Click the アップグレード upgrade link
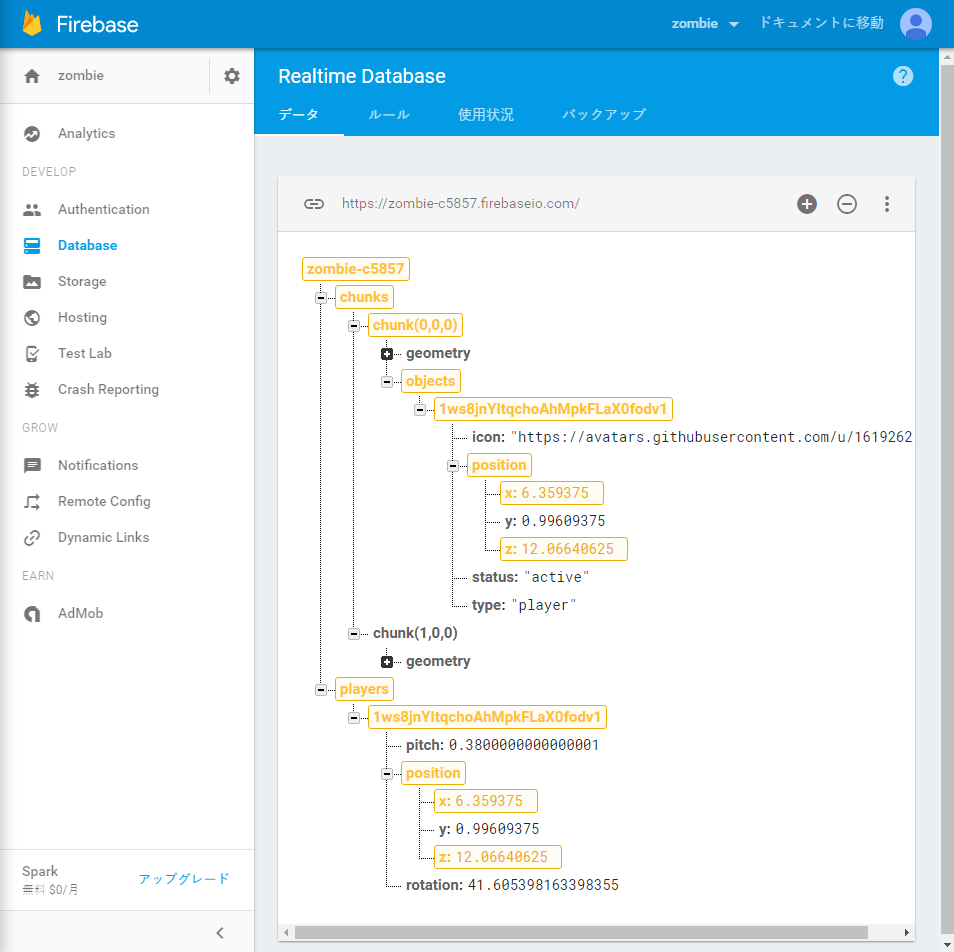 coord(184,879)
